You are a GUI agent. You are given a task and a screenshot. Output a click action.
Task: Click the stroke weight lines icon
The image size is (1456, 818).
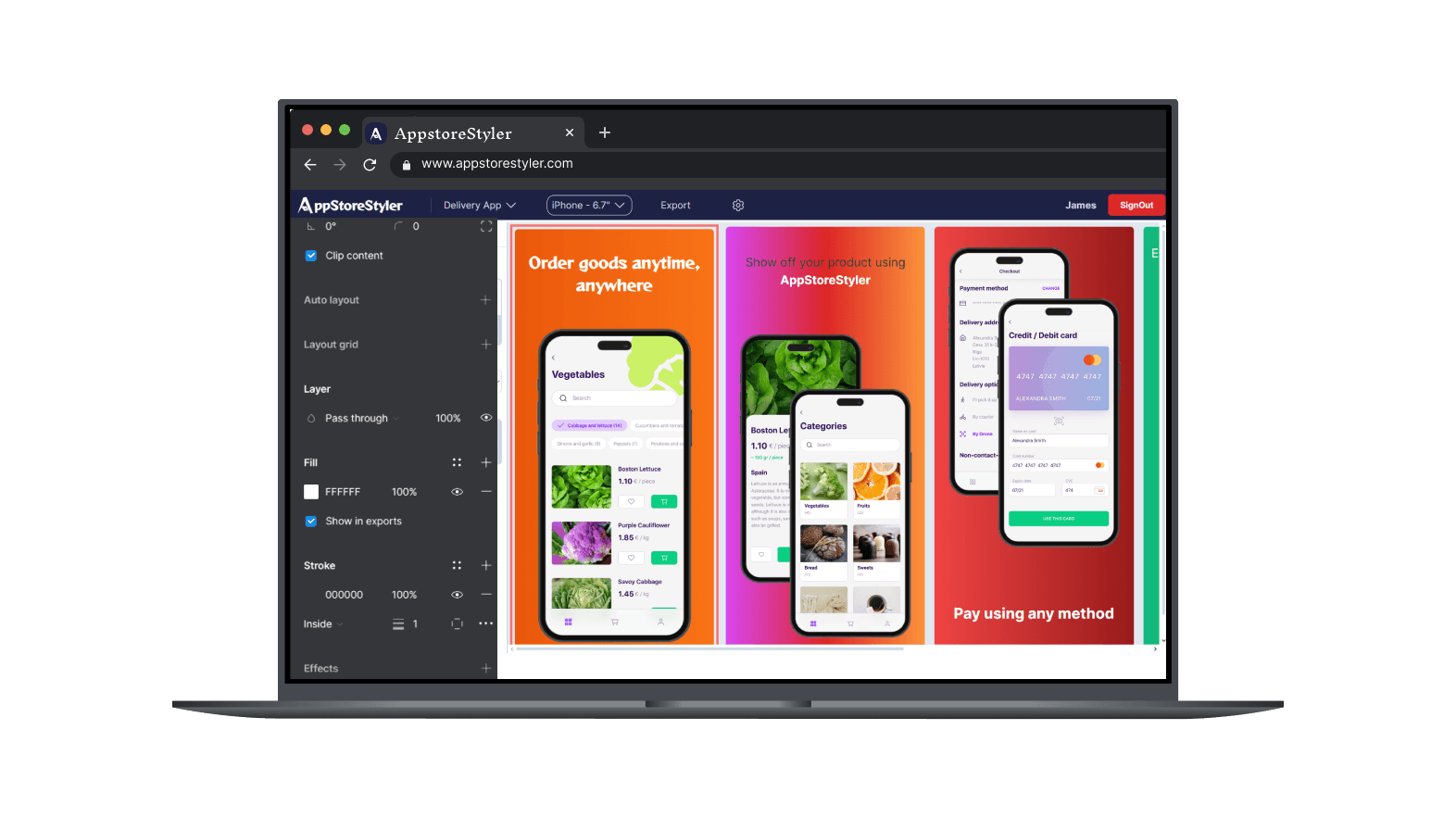(x=398, y=624)
